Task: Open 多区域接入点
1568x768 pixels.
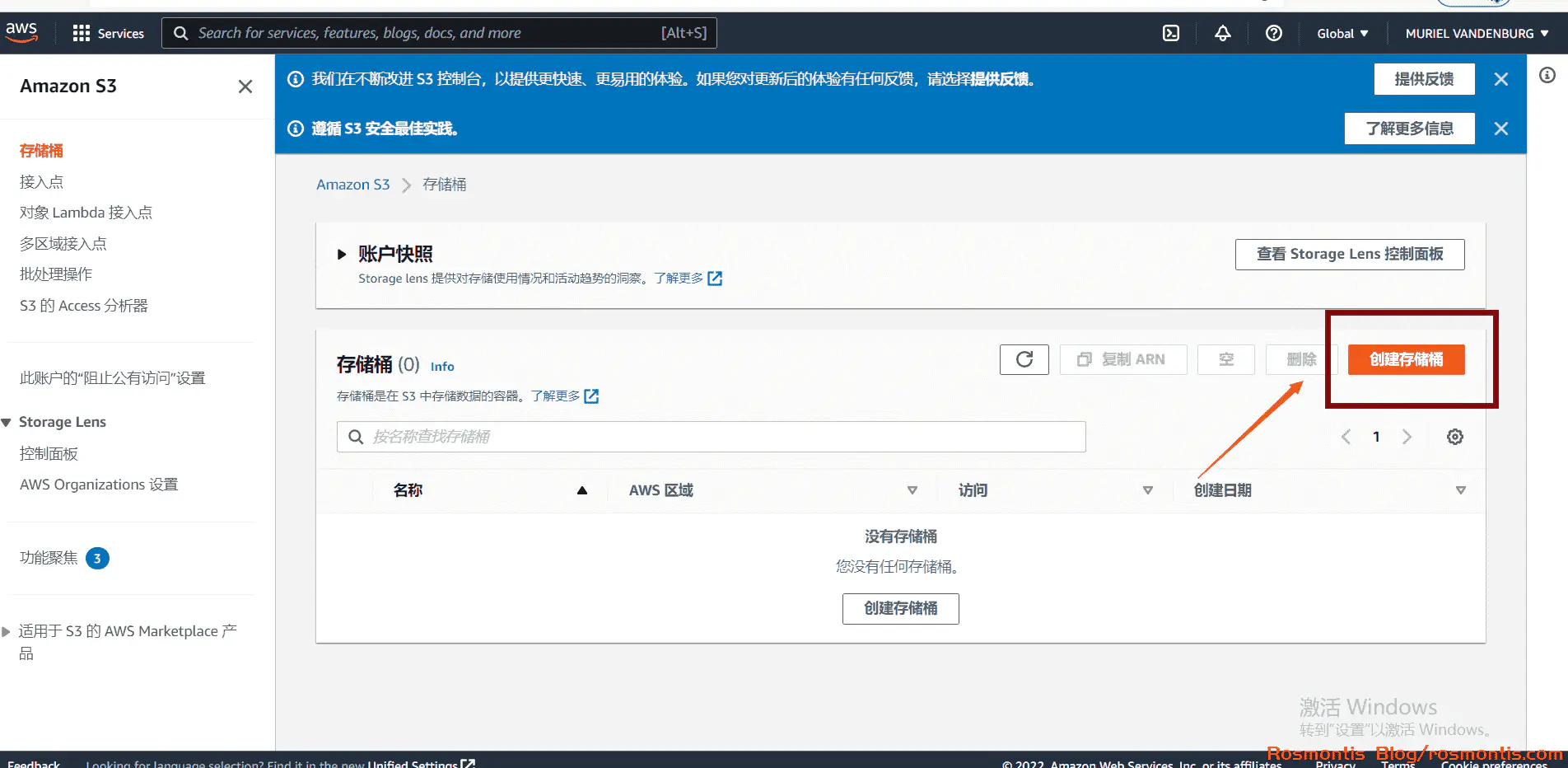Action: (63, 244)
